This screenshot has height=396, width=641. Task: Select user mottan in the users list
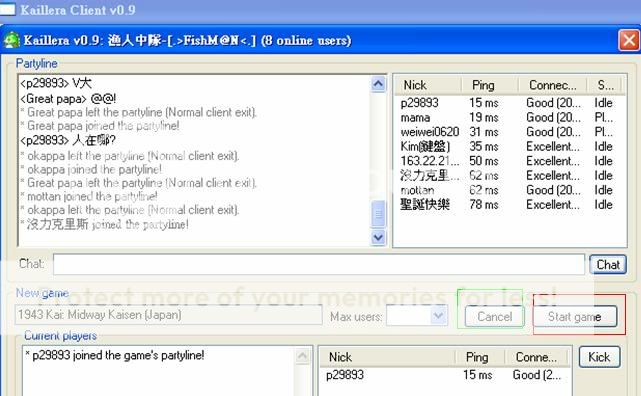[x=417, y=190]
